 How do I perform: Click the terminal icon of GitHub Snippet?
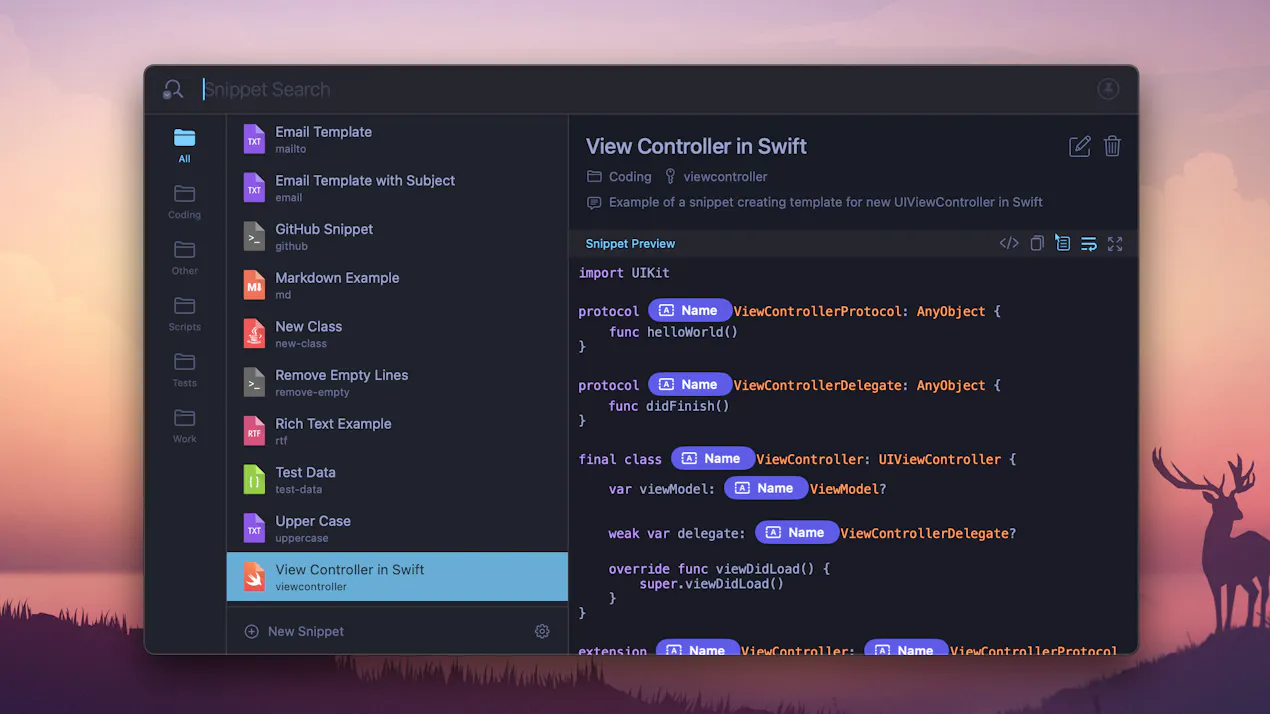click(254, 237)
